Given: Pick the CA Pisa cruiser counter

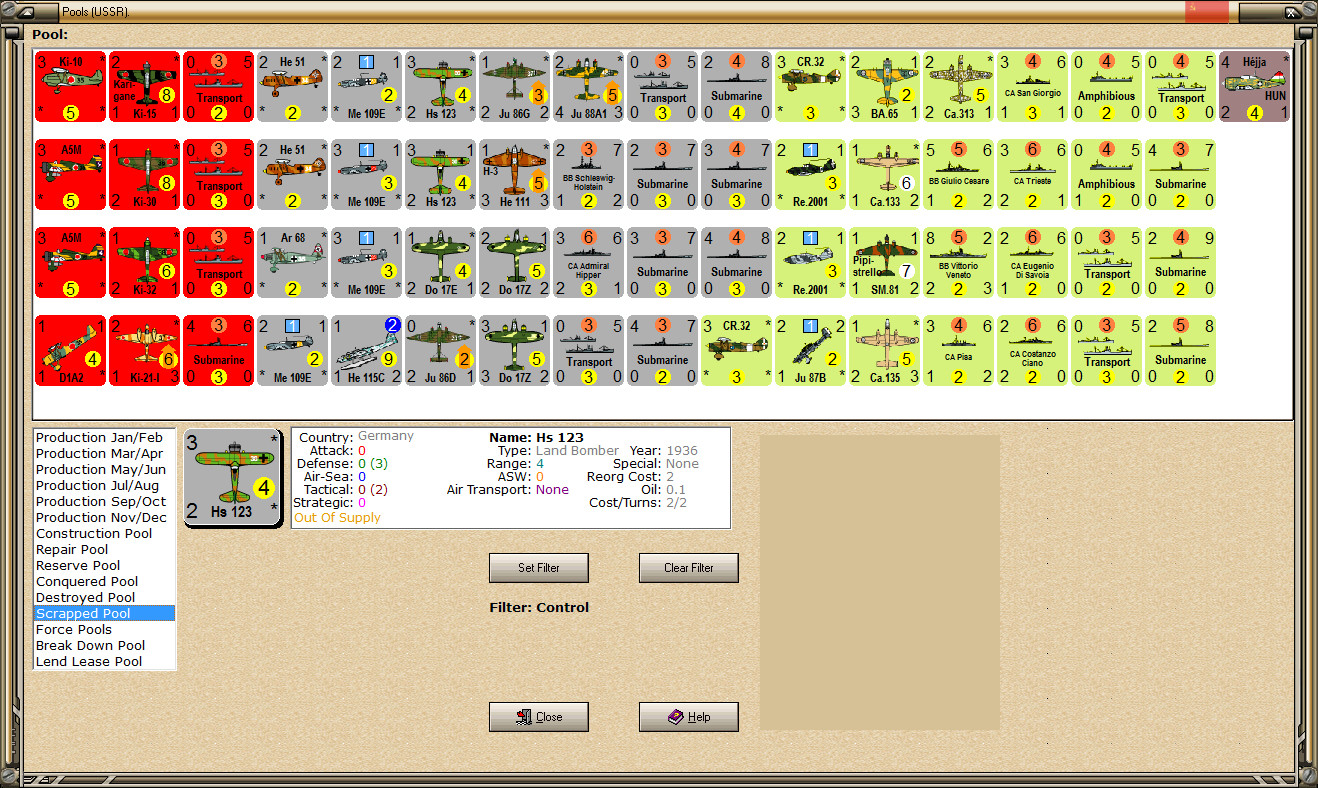Looking at the screenshot, I should [958, 351].
